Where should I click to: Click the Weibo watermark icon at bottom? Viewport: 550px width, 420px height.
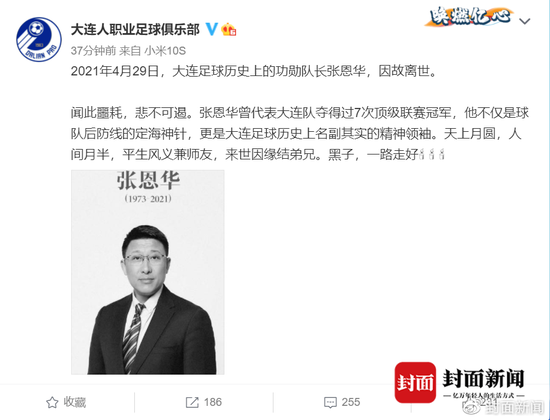point(471,407)
